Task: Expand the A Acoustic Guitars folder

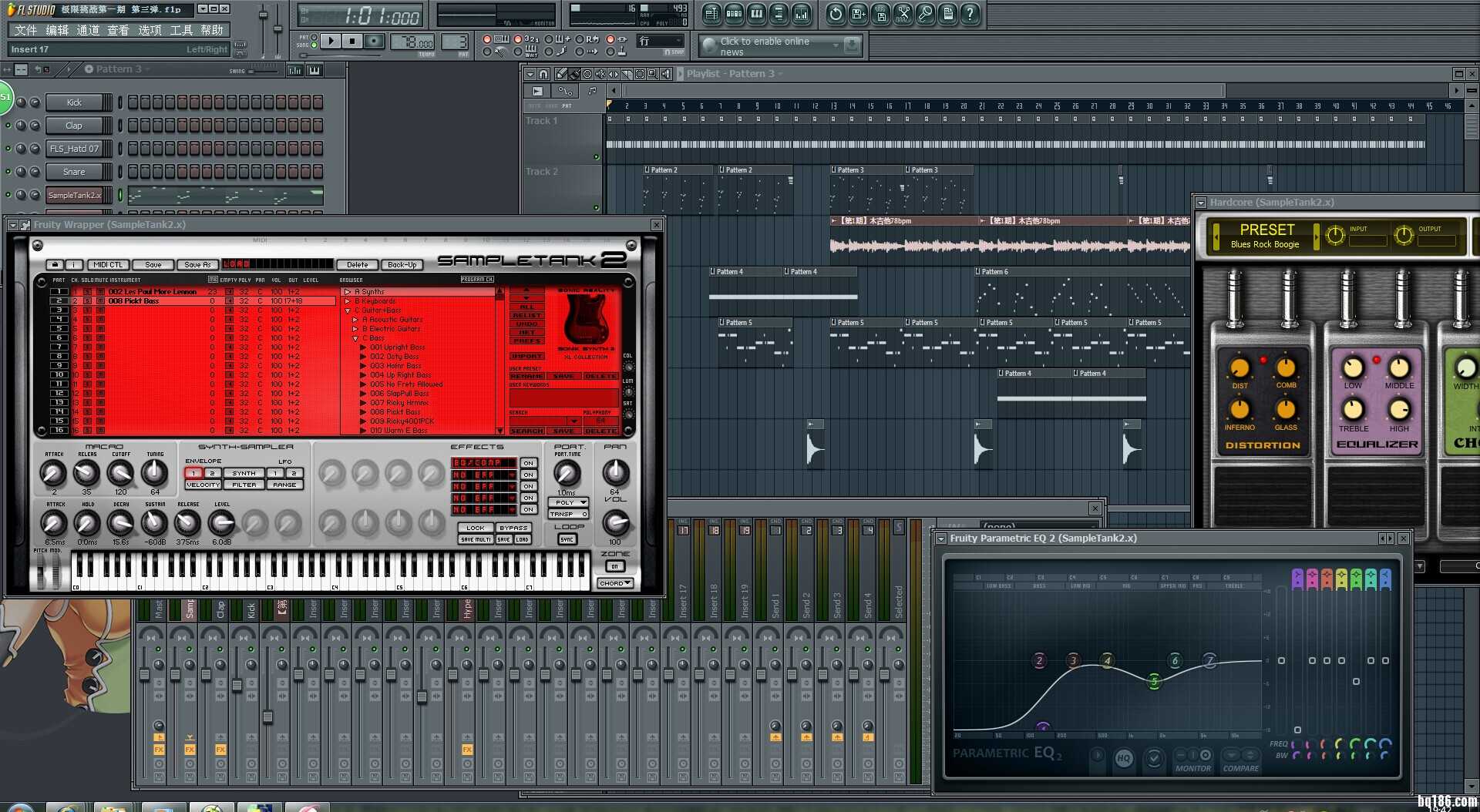Action: coord(355,320)
